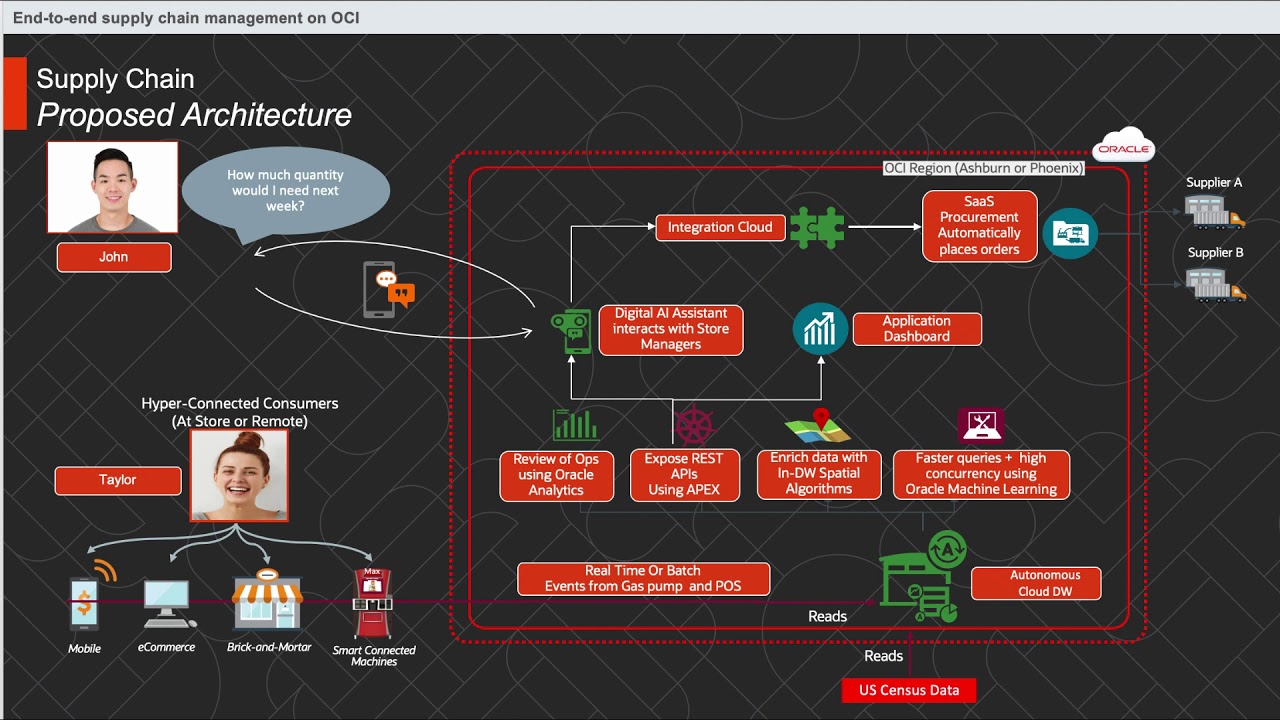Click Enrich data with In-DW Spatial Algorithms

coord(819,474)
